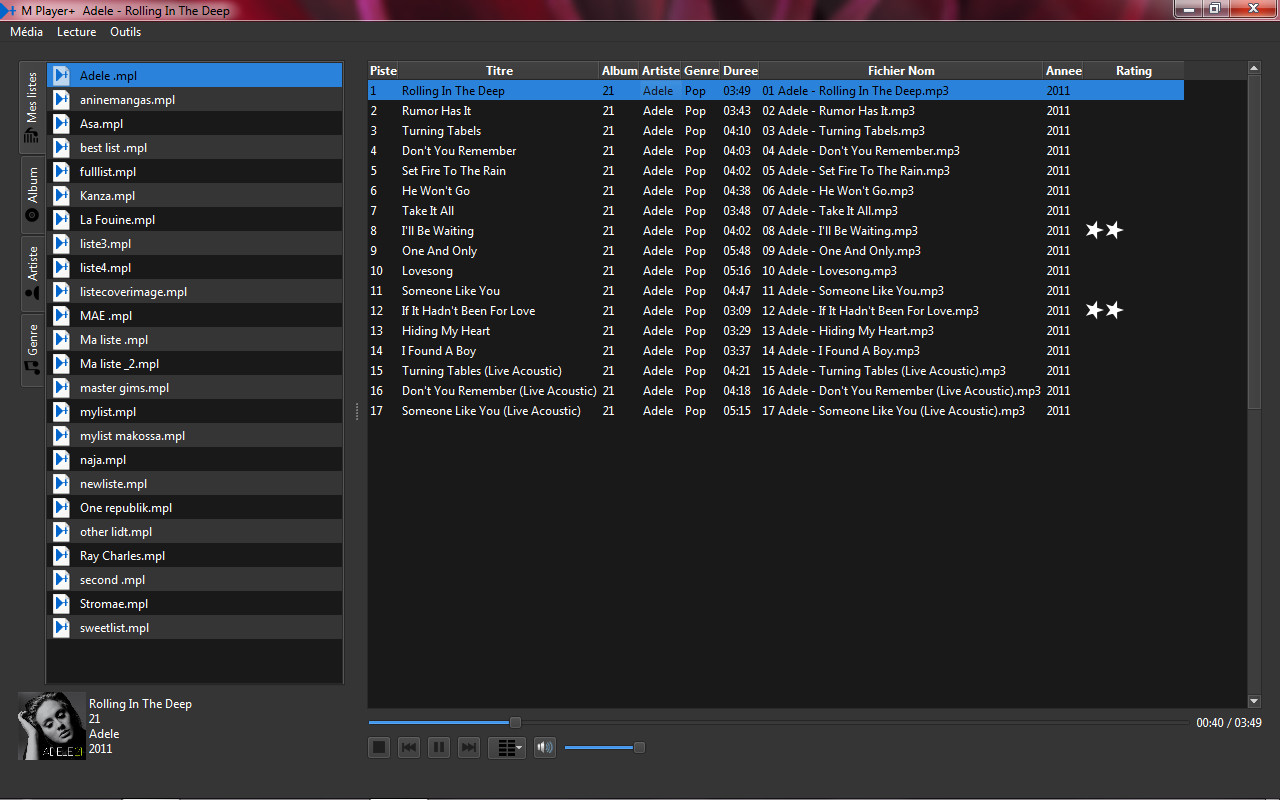Sort tracks by Piste column header
Screen dimensions: 1280x800
pos(383,71)
